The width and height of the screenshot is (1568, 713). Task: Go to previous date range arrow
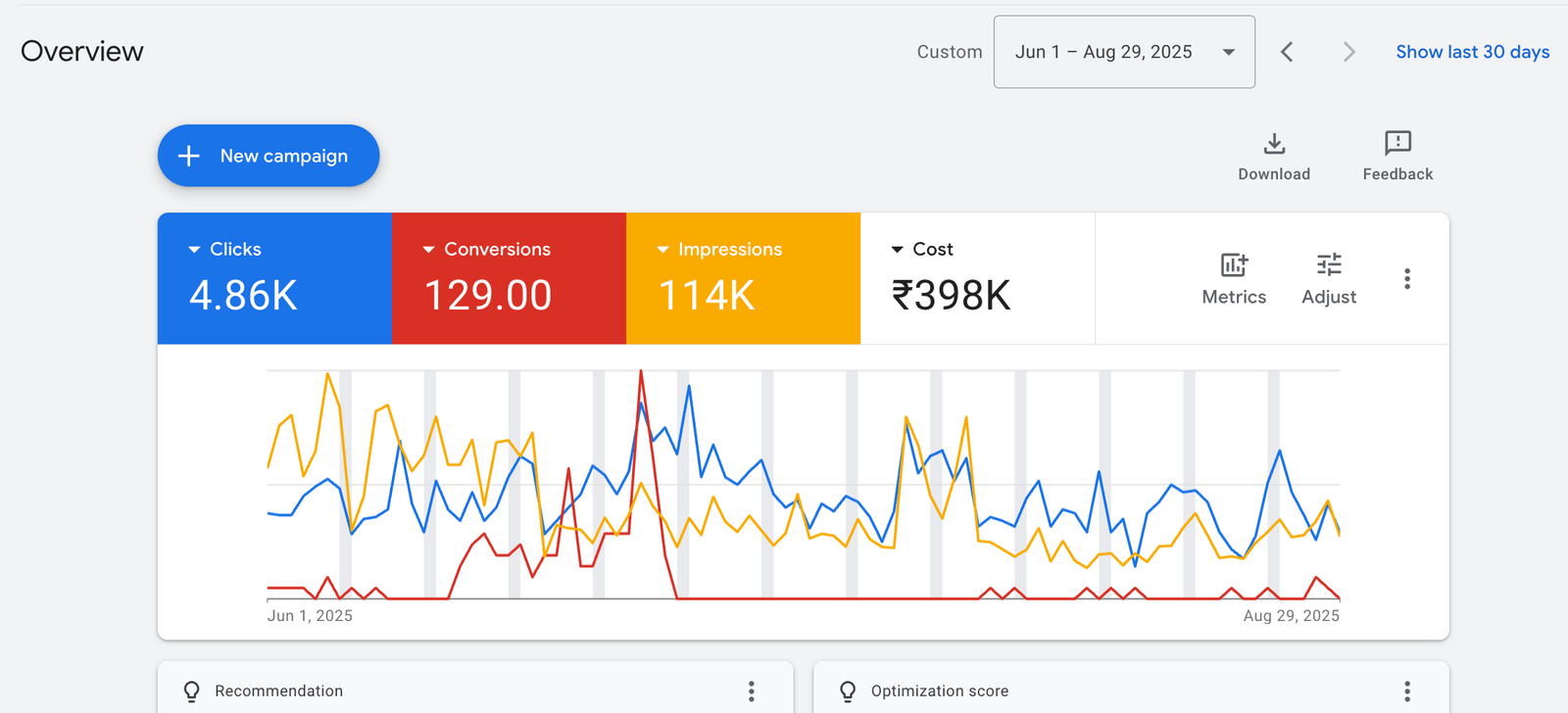tap(1288, 52)
